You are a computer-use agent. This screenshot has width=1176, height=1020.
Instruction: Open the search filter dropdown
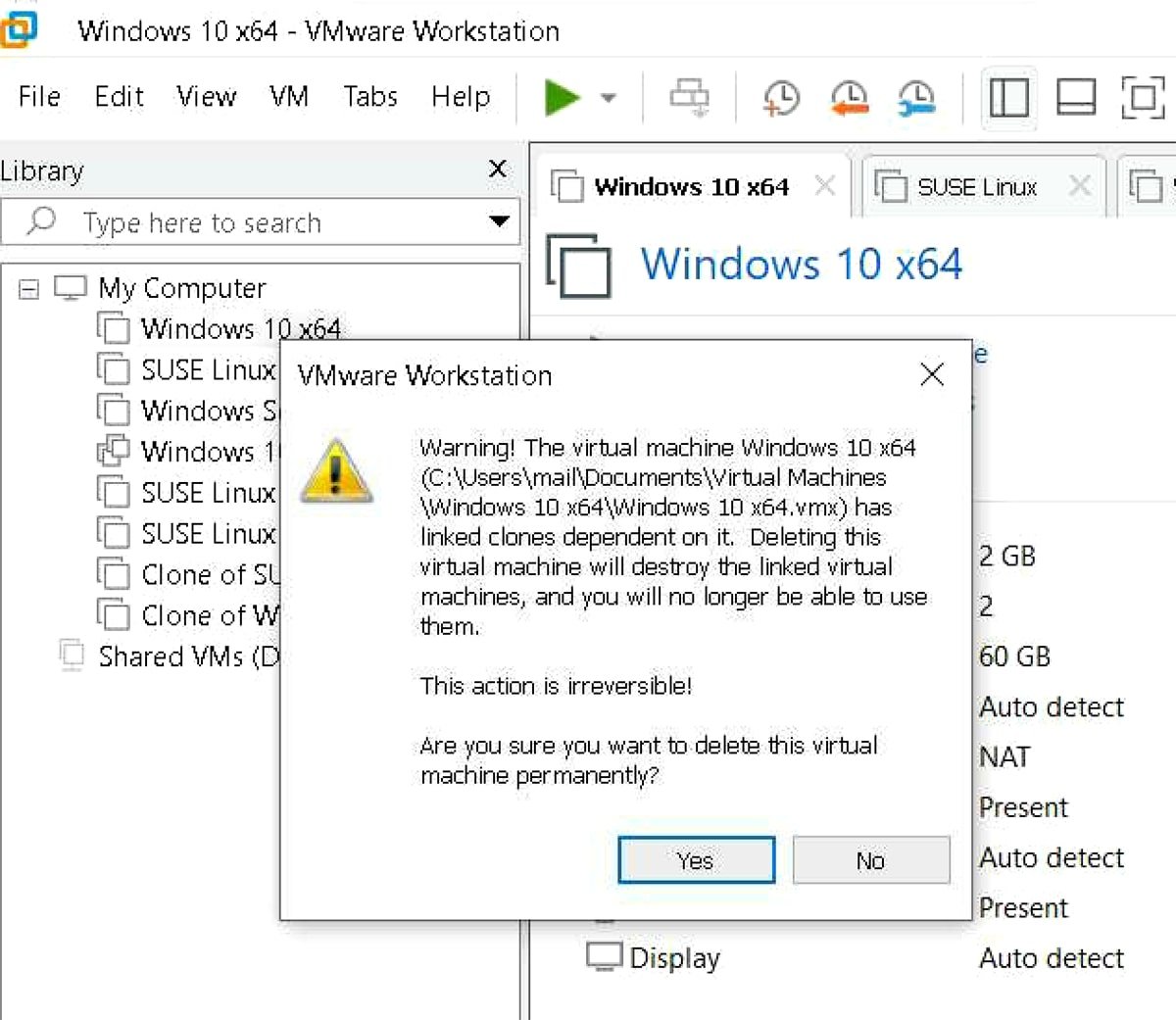[502, 222]
